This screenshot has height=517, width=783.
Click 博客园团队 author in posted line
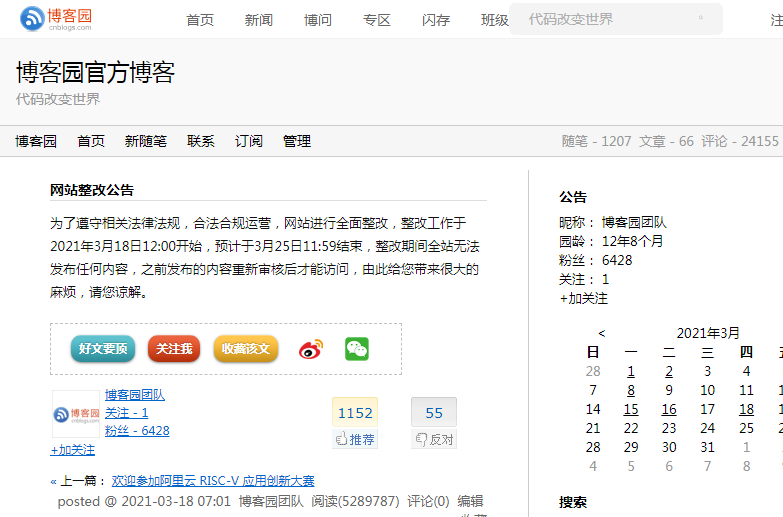pyautogui.click(x=271, y=501)
